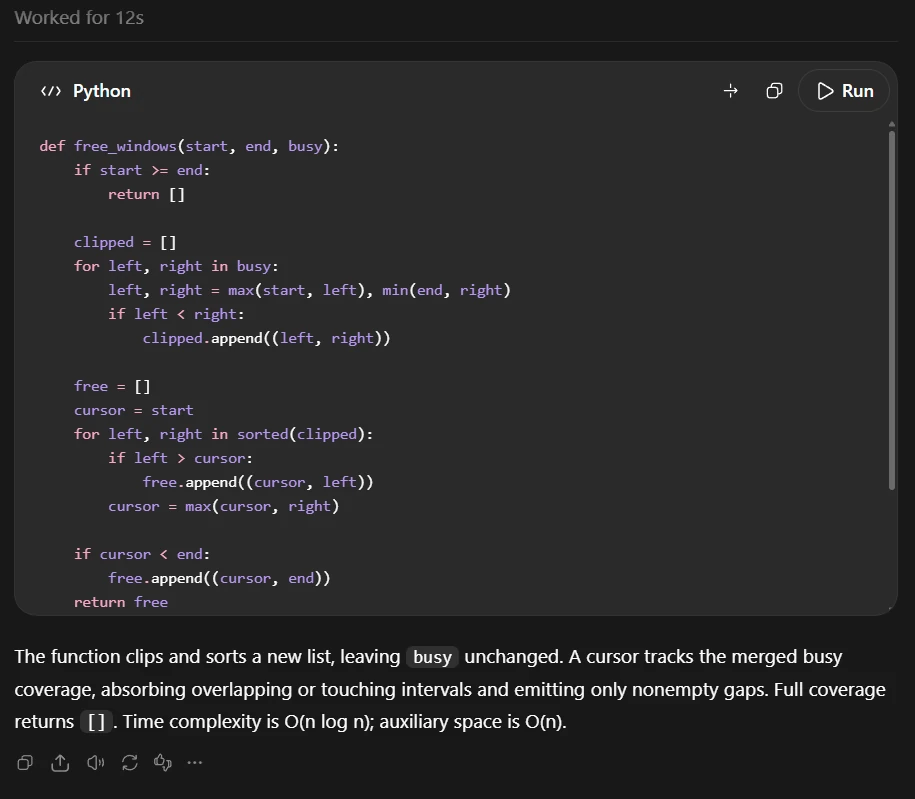Toggle line wrap in code block
Viewport: 915px width, 799px height.
pos(731,91)
